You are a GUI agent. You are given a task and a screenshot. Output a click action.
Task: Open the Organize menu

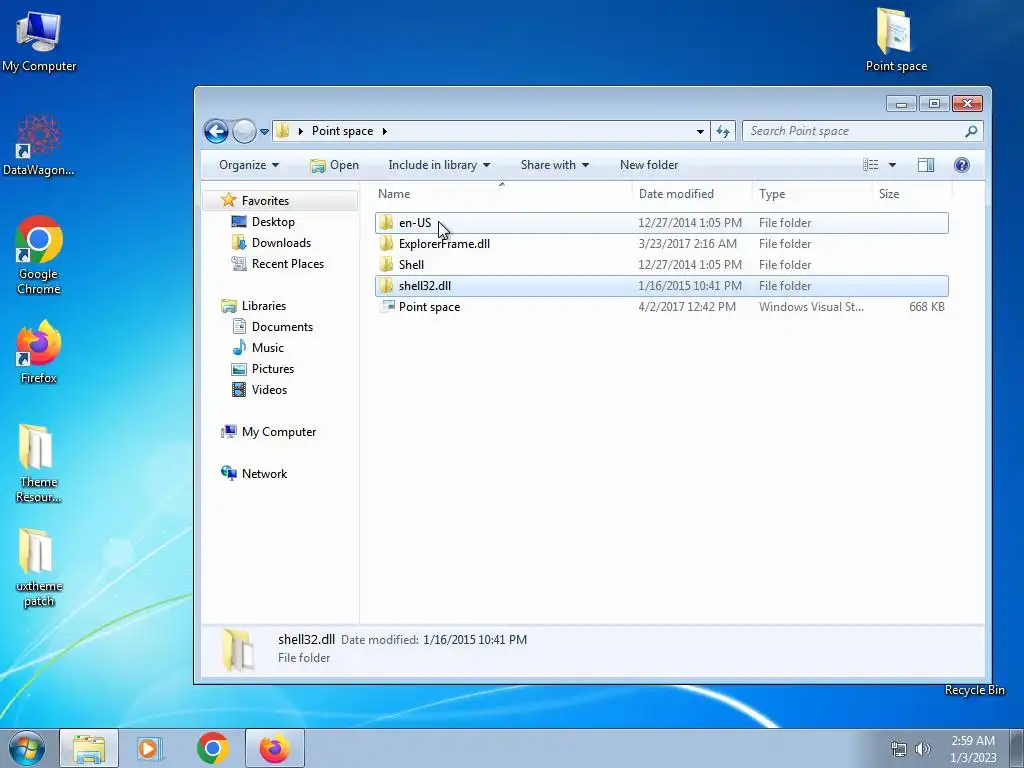click(x=249, y=165)
